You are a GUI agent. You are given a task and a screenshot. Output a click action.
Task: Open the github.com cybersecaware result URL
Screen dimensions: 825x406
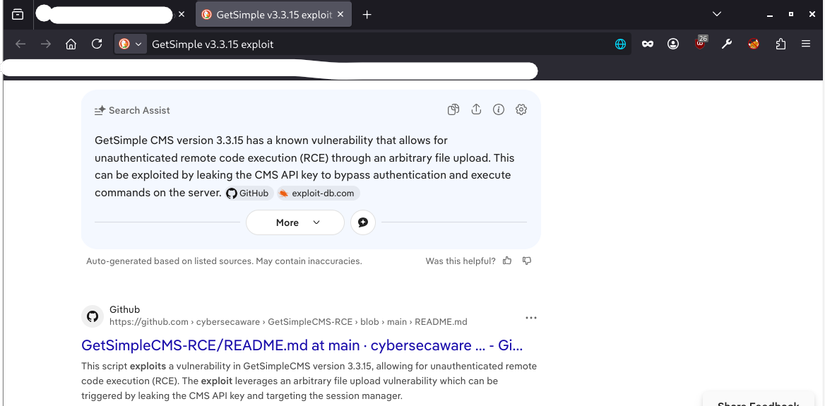coord(288,322)
